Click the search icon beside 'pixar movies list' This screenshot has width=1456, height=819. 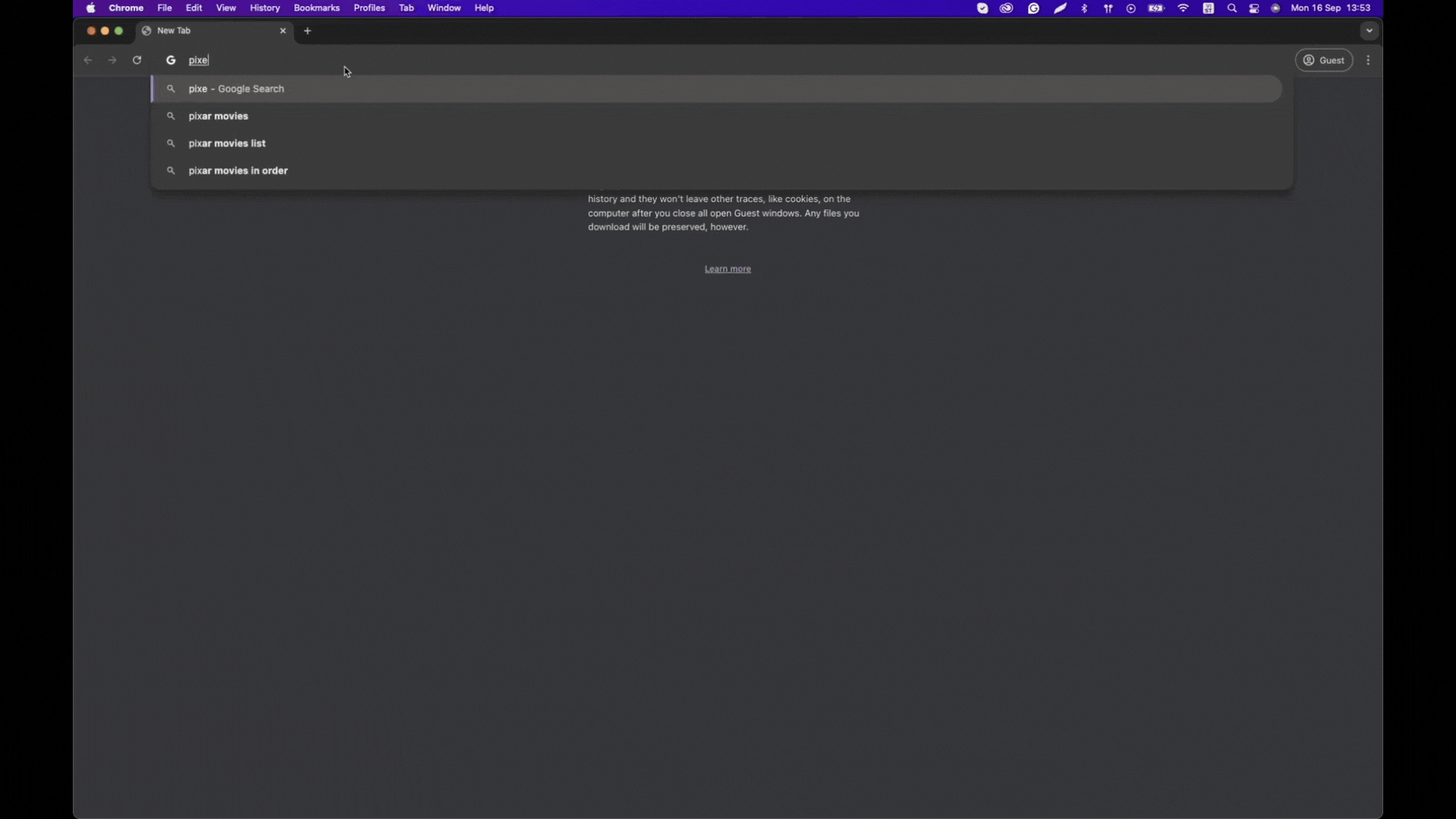click(x=171, y=143)
